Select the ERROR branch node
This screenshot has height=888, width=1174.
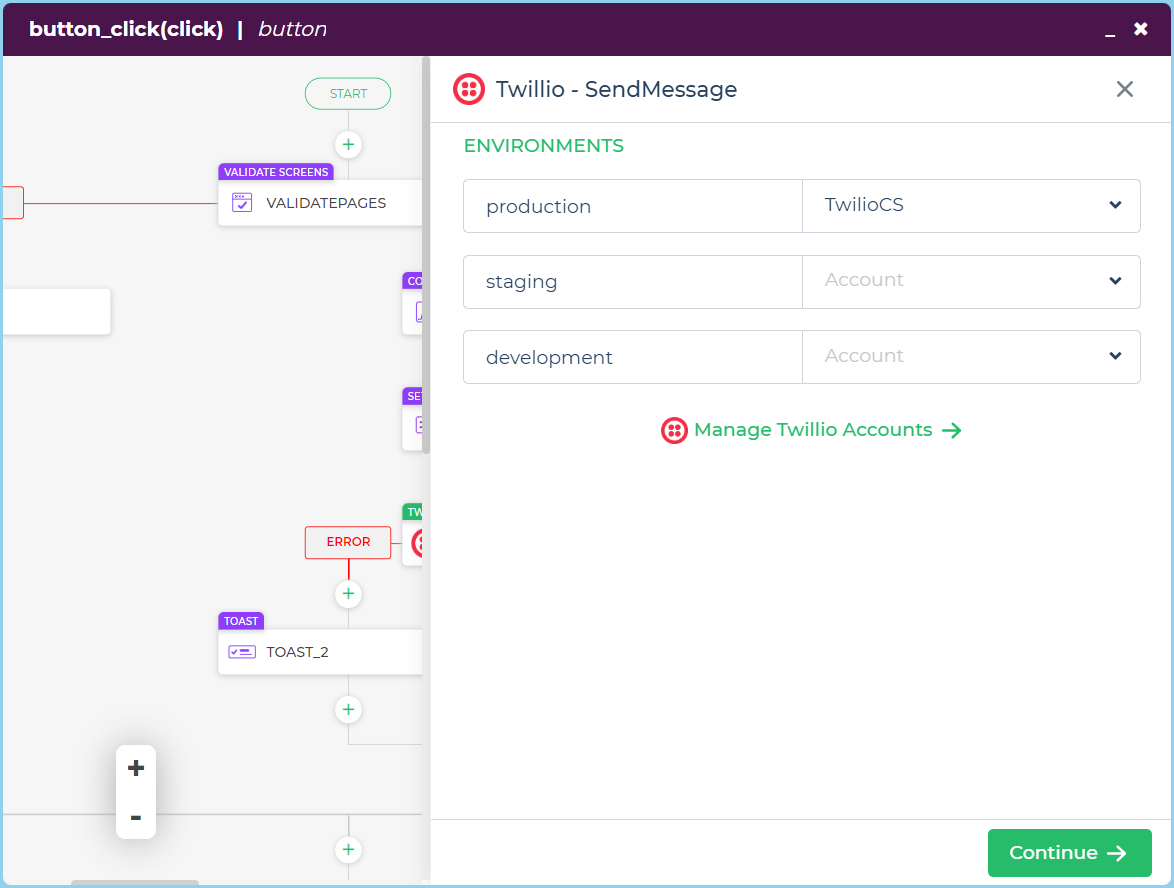click(x=348, y=542)
